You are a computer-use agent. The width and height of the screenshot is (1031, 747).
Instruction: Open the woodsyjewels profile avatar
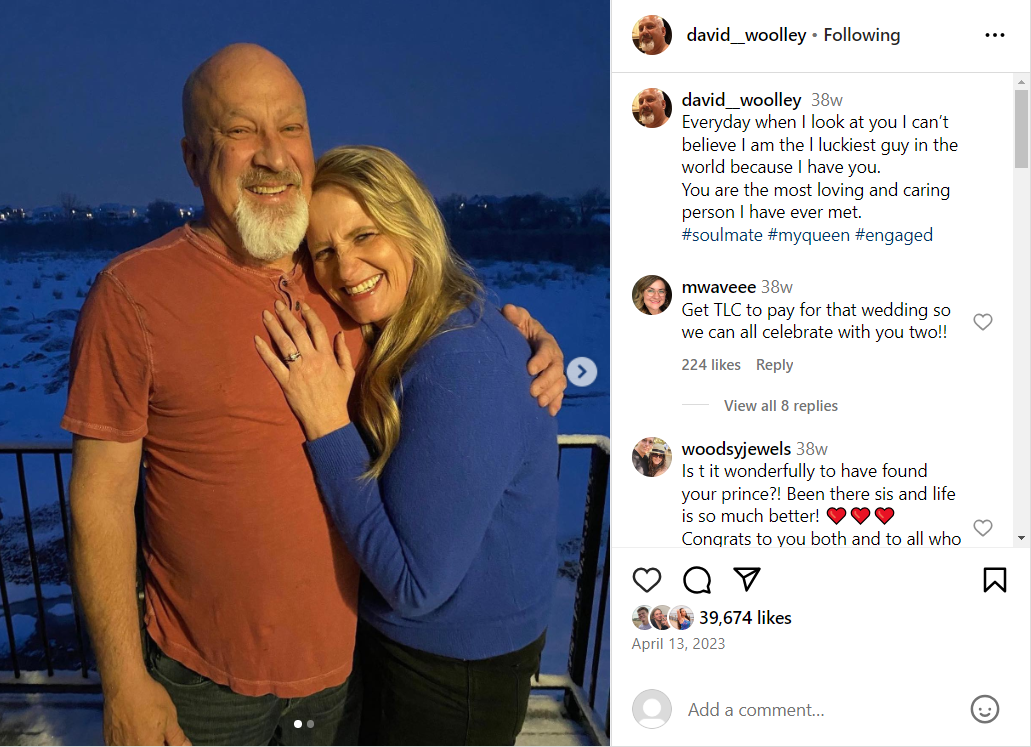tap(652, 457)
